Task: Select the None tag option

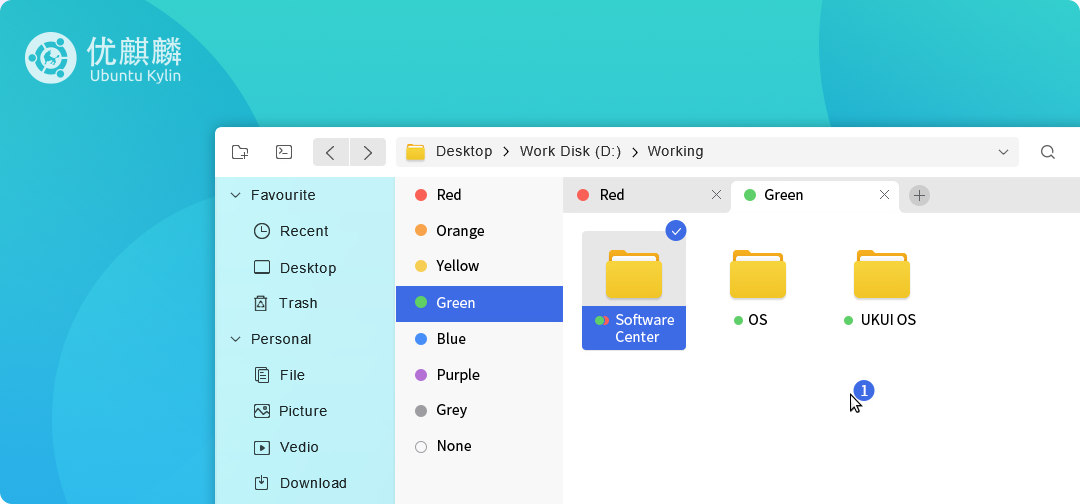Action: pyautogui.click(x=453, y=446)
